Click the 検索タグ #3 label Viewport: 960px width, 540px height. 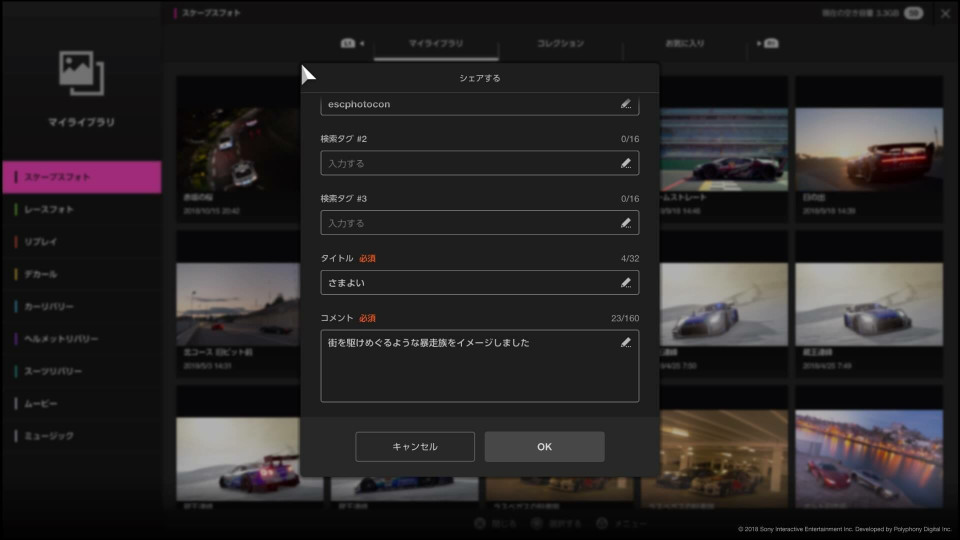tap(343, 199)
